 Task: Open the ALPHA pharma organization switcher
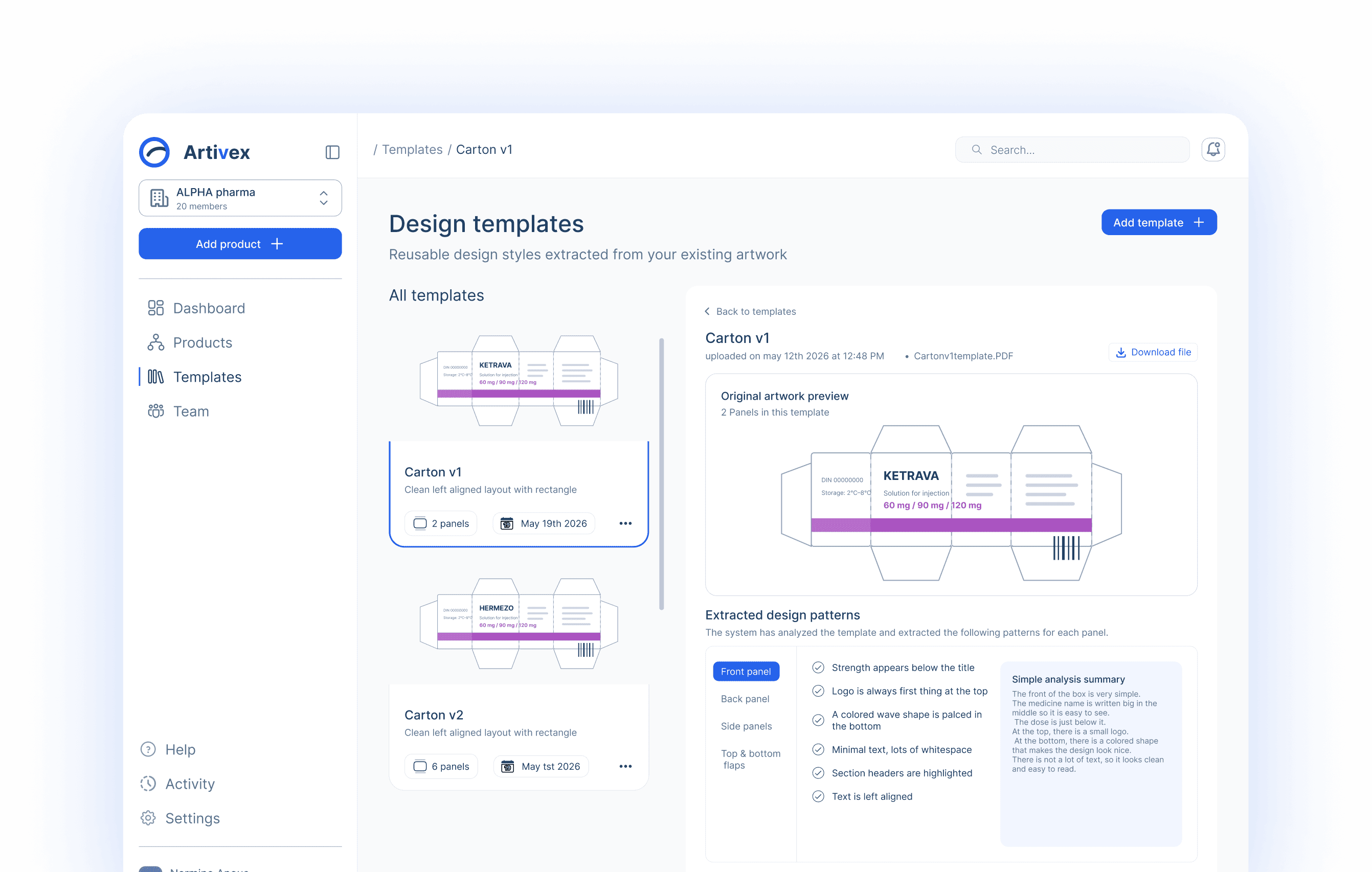click(x=240, y=198)
